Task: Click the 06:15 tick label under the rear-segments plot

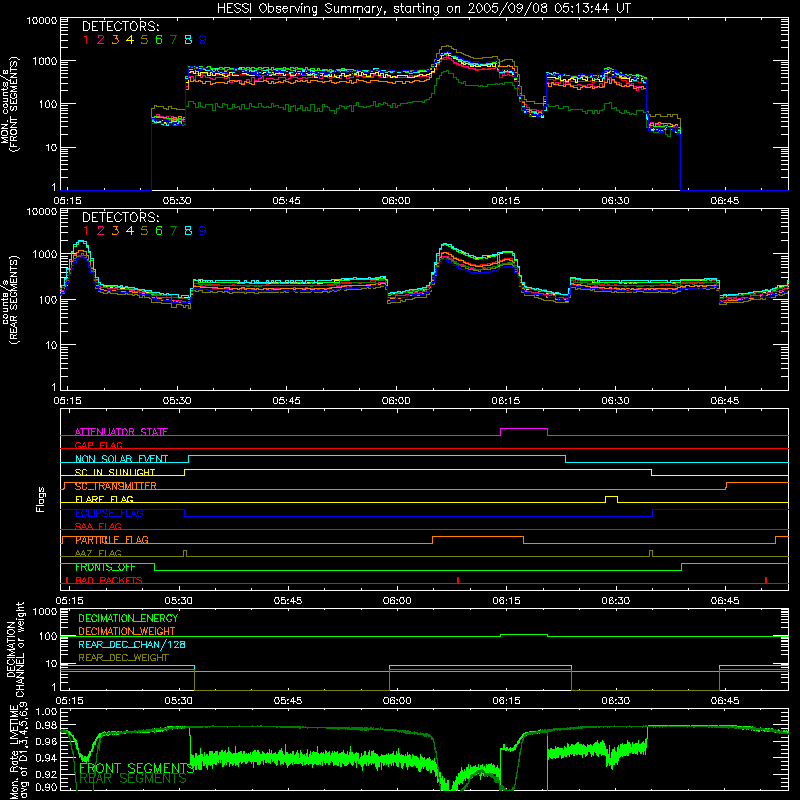Action: click(x=506, y=401)
